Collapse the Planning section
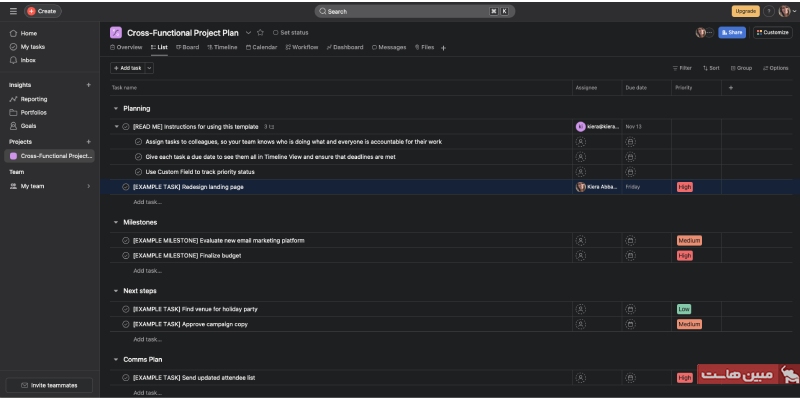This screenshot has width=800, height=400. pos(116,108)
